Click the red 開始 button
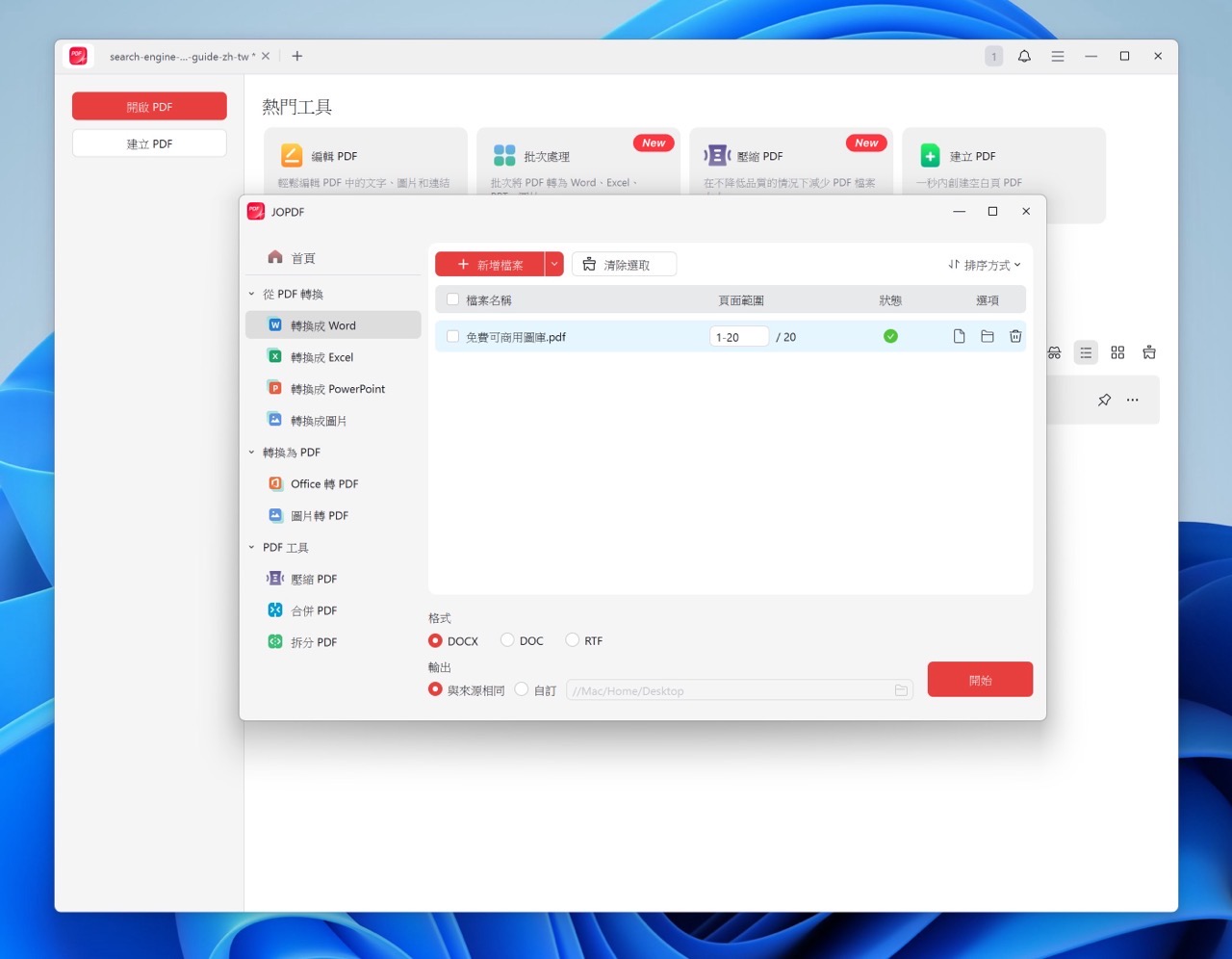This screenshot has width=1232, height=959. pyautogui.click(x=980, y=680)
